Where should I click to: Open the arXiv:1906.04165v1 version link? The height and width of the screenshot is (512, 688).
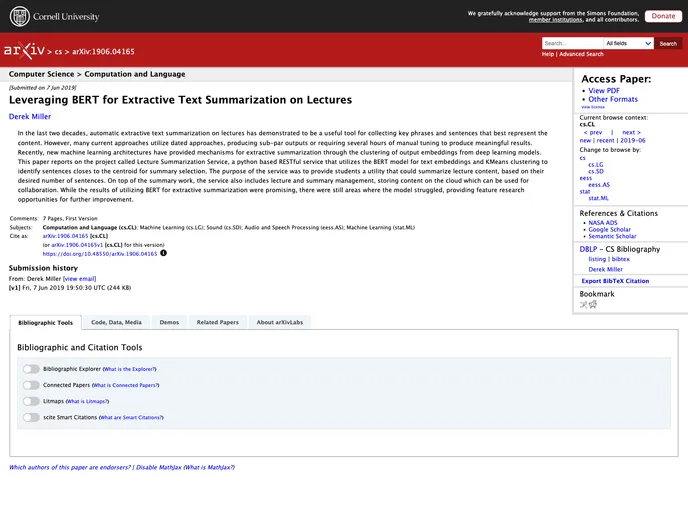77,245
